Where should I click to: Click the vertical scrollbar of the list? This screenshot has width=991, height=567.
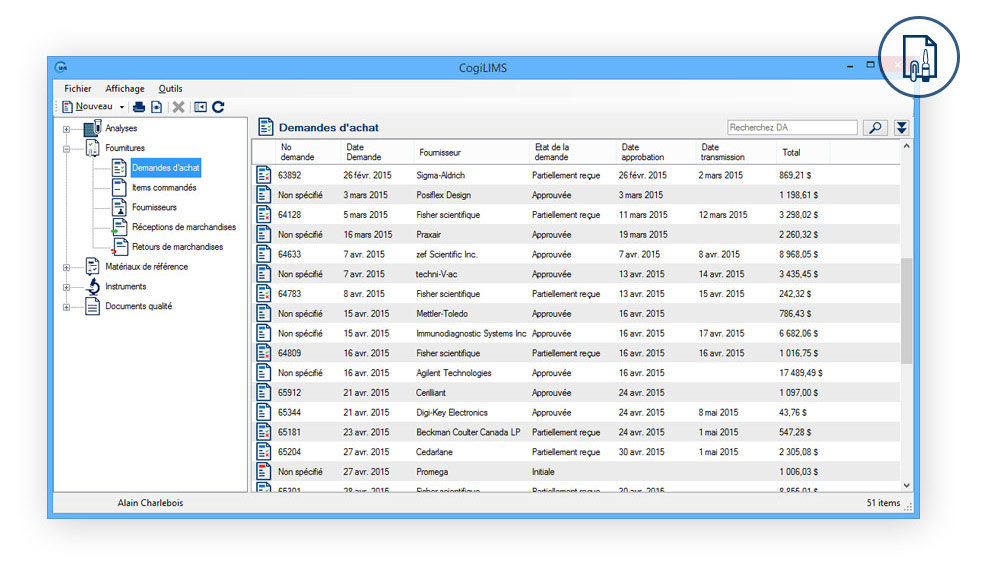[x=906, y=310]
